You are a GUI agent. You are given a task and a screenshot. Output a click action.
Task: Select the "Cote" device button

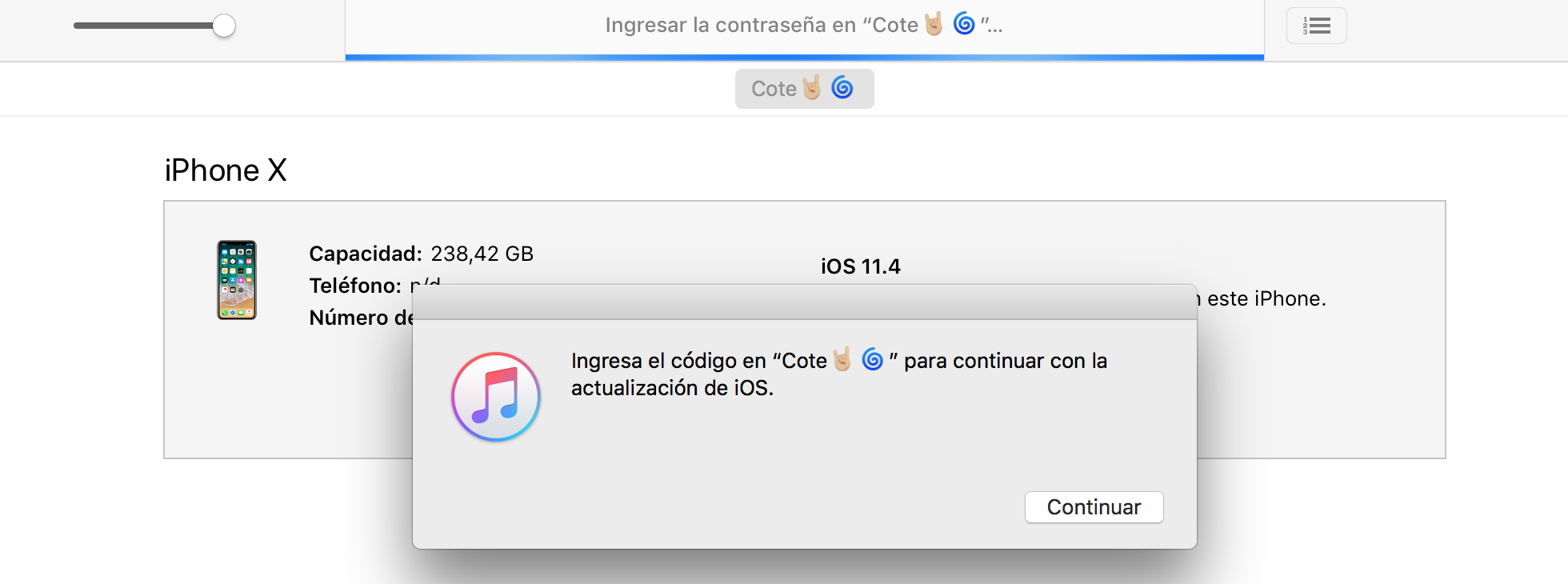point(804,89)
